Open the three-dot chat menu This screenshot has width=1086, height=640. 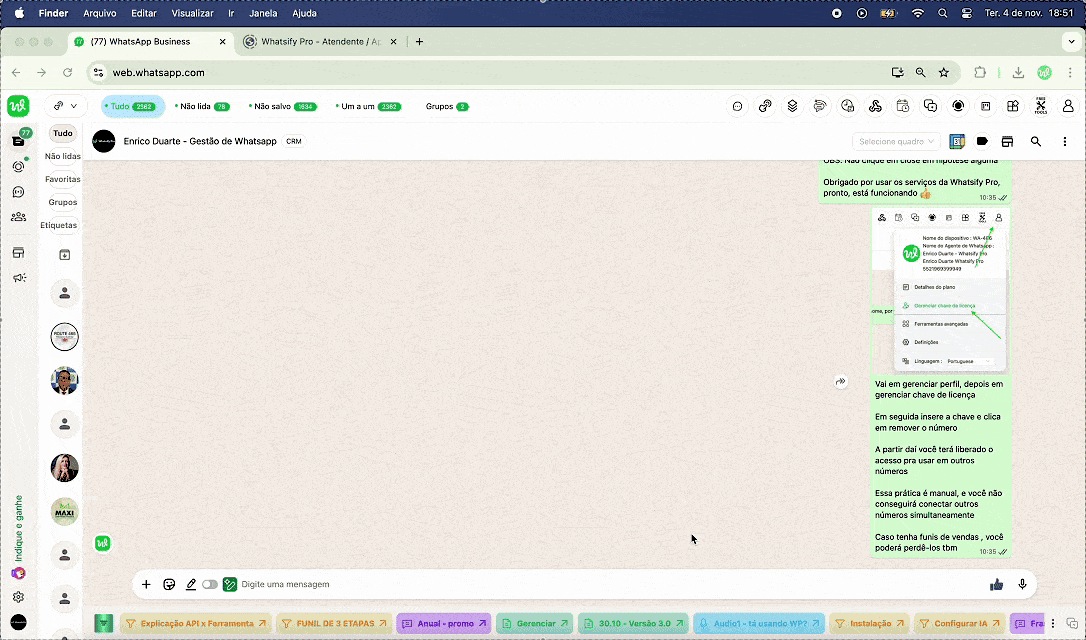tap(1064, 142)
